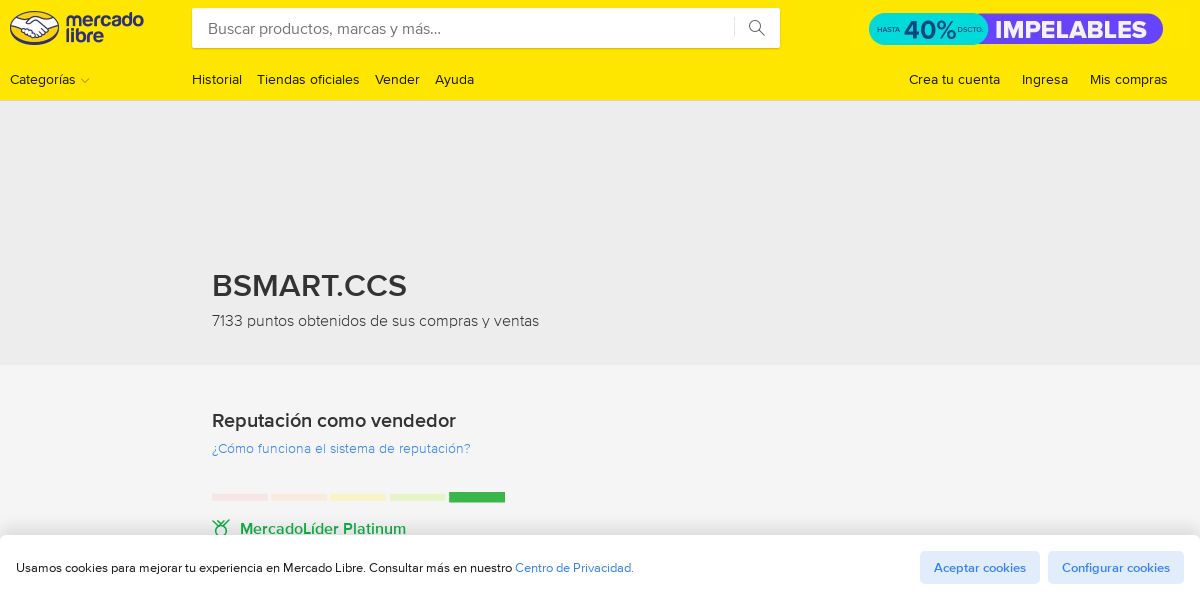Open the Ayuda section

point(454,80)
